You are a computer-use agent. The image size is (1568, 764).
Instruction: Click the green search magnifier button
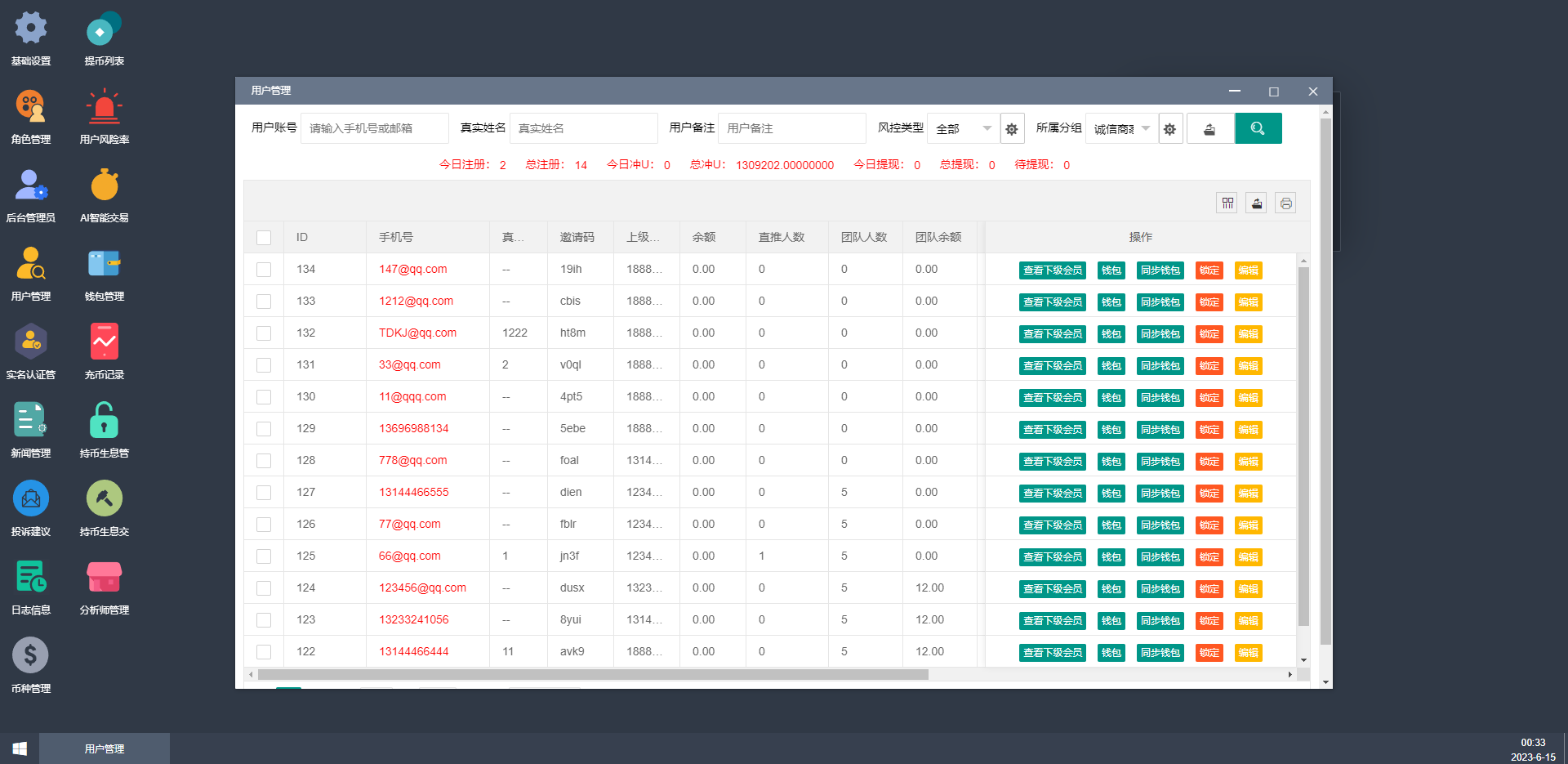tap(1258, 128)
